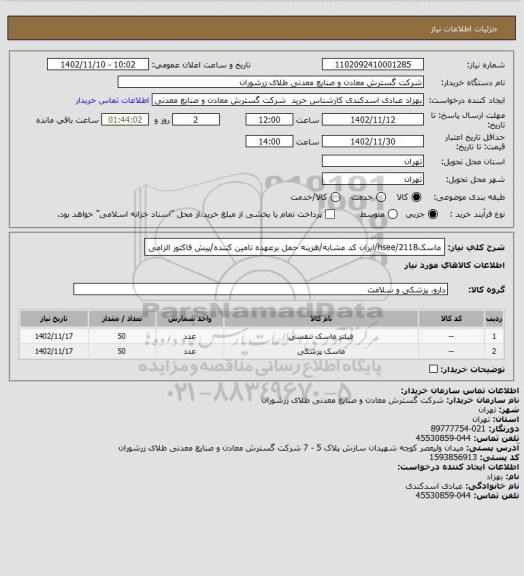Click date 1402/11/17 in the ماسک پزشکی row
The width and height of the screenshot is (524, 576).
pos(54,352)
